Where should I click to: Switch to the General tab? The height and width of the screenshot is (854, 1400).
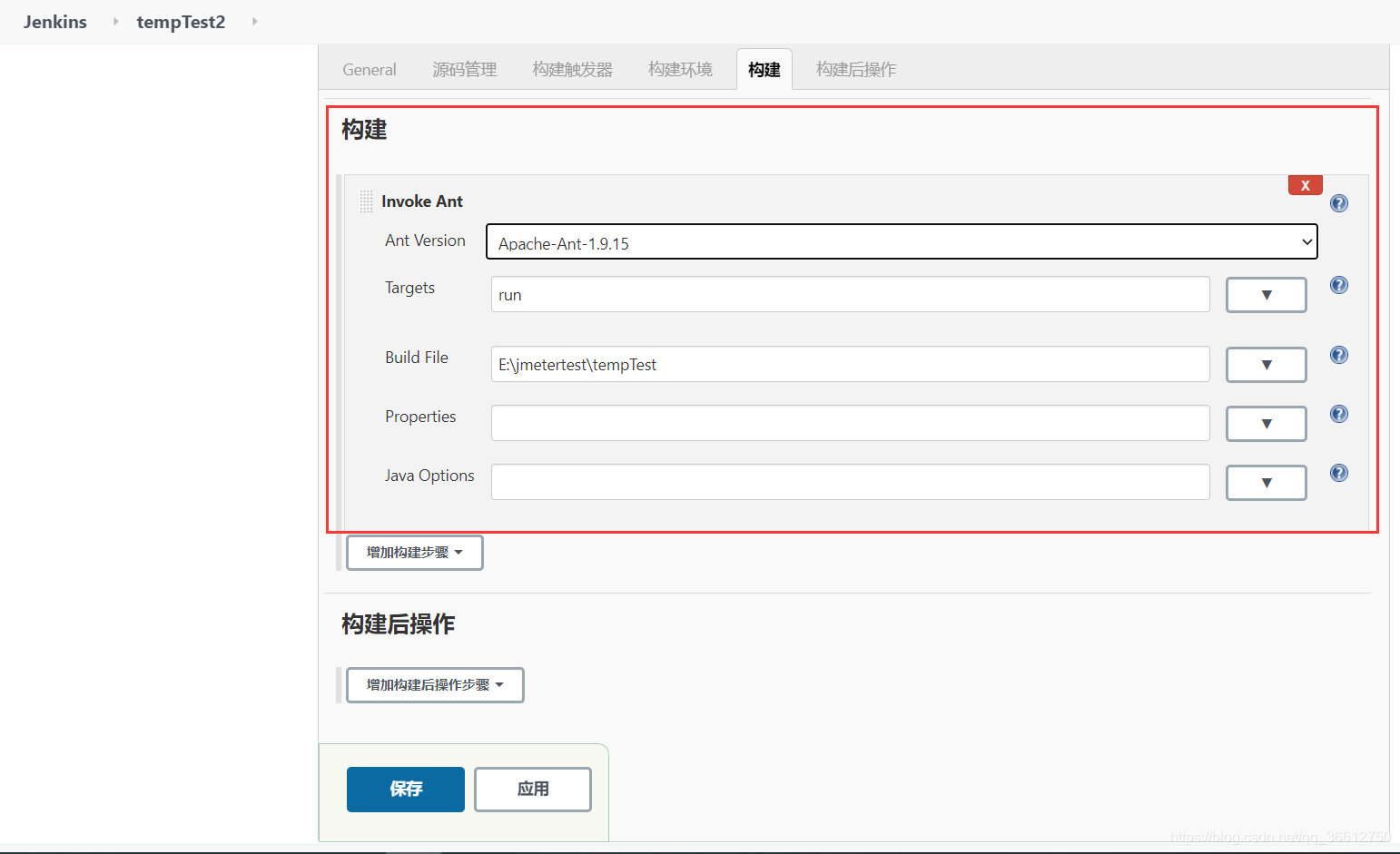(x=370, y=70)
